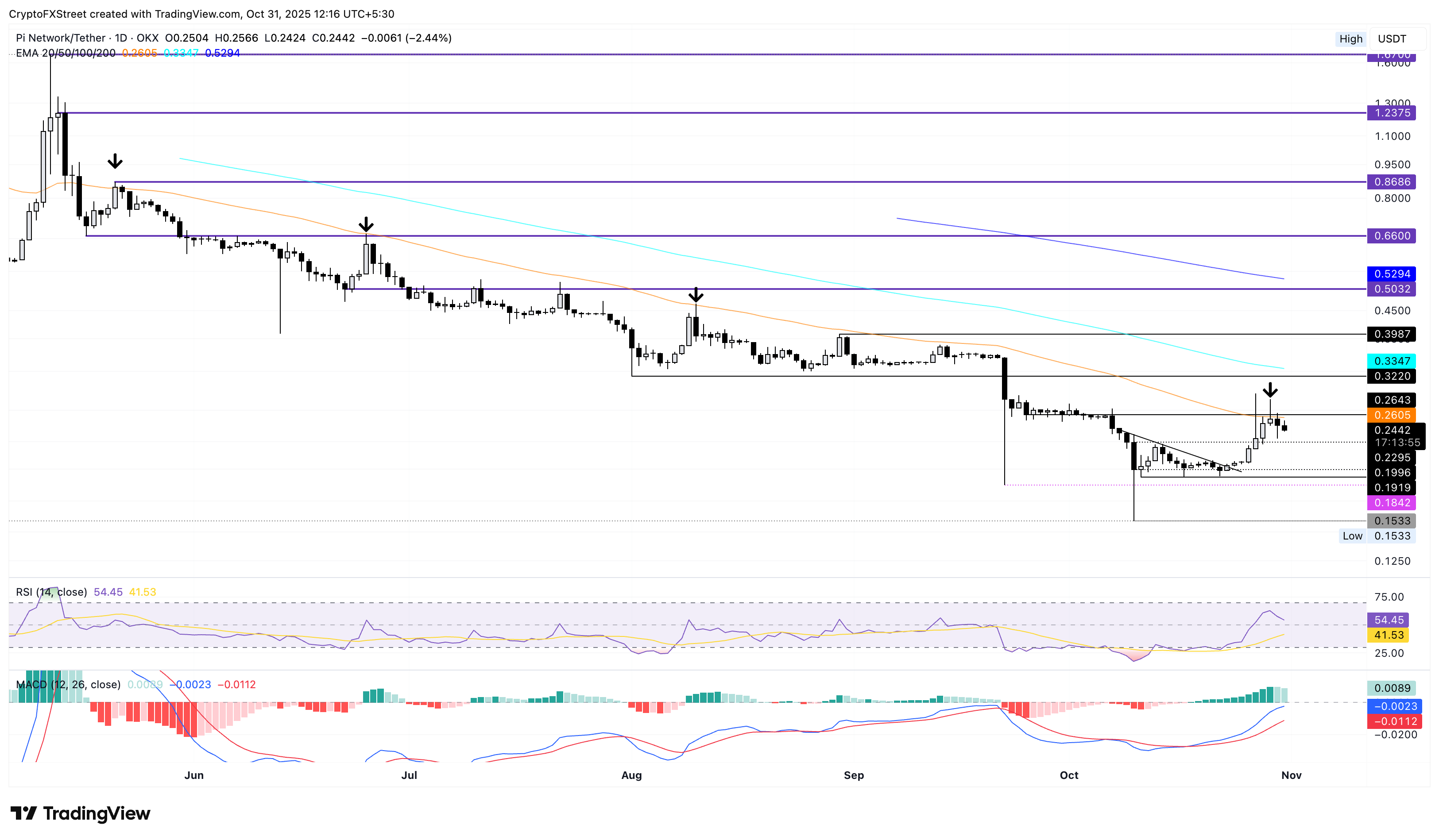Click the down arrow above the 0.8686 line
The height and width of the screenshot is (840, 1439).
pos(115,161)
